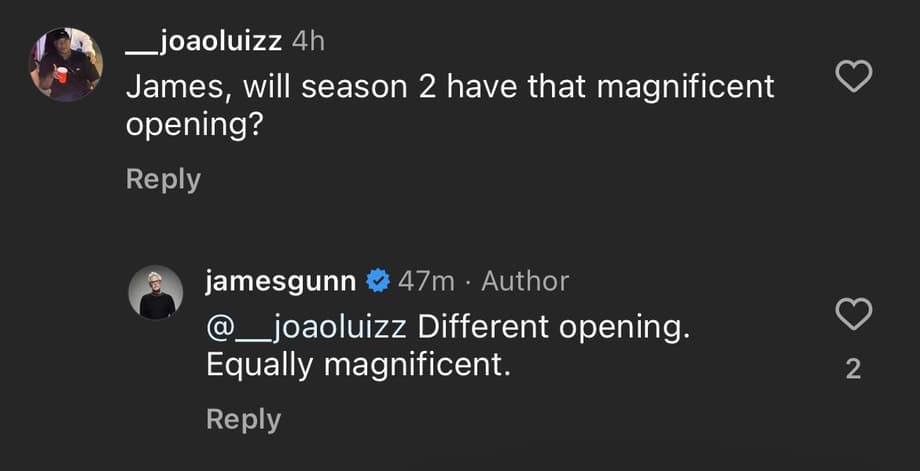Reply to the jamesgunn comment
Viewport: 920px width, 471px height.
(x=243, y=419)
